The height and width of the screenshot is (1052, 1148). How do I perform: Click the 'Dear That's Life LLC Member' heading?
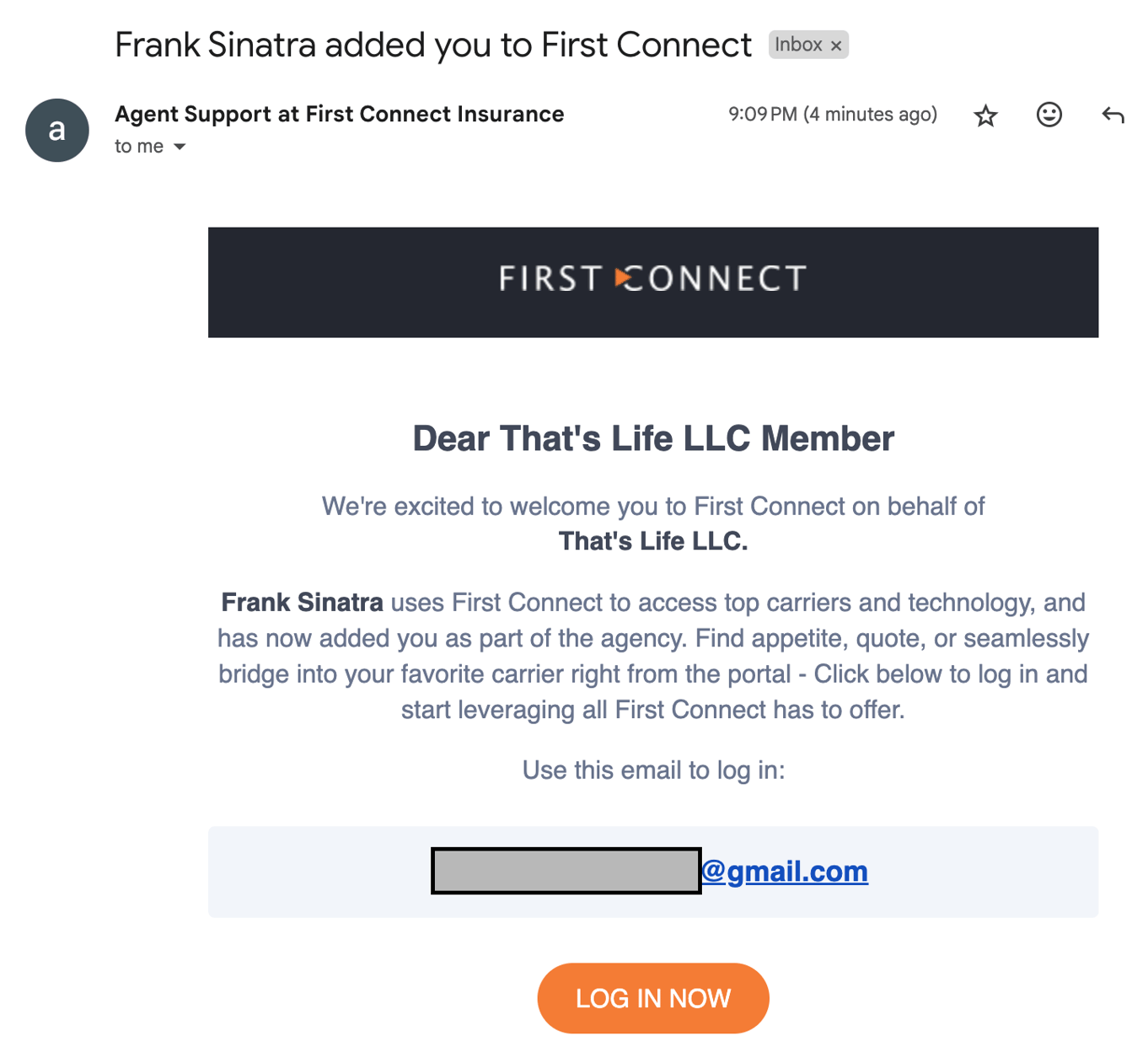pos(653,437)
